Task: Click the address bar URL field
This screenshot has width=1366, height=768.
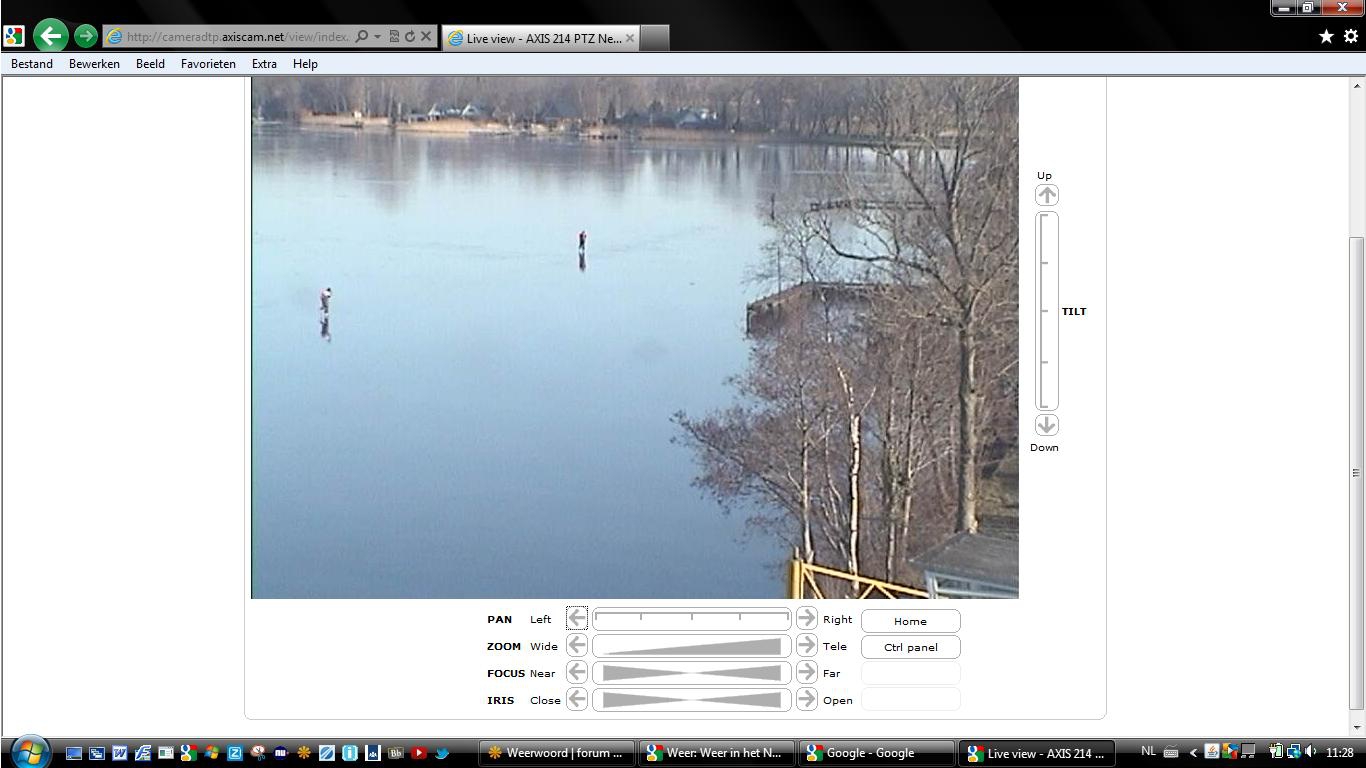Action: click(238, 37)
